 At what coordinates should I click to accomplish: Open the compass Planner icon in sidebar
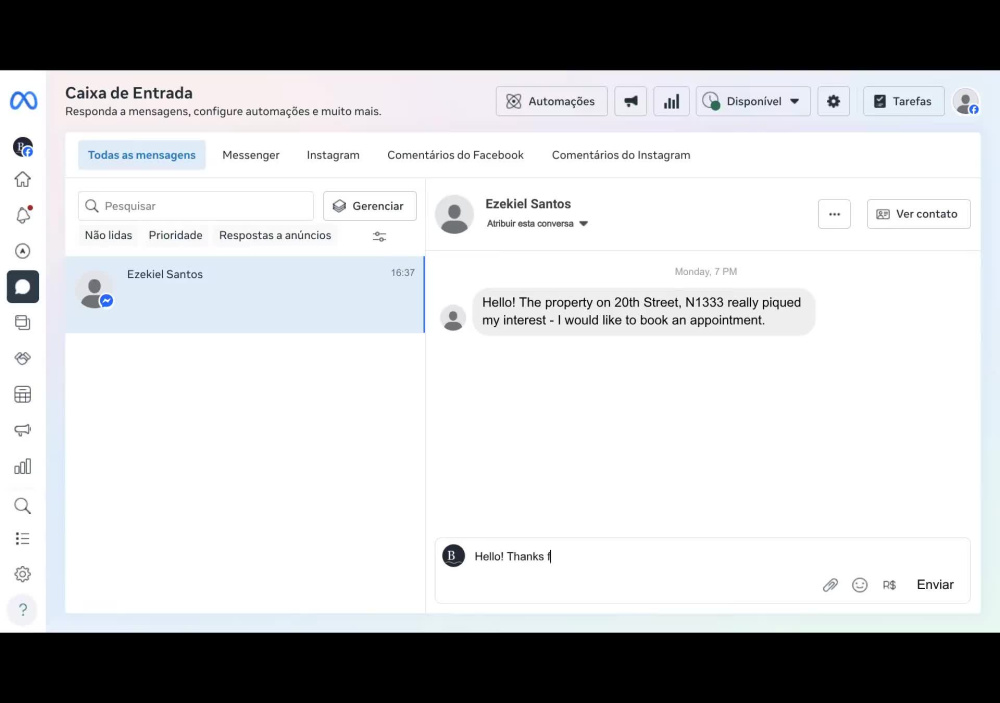[23, 251]
